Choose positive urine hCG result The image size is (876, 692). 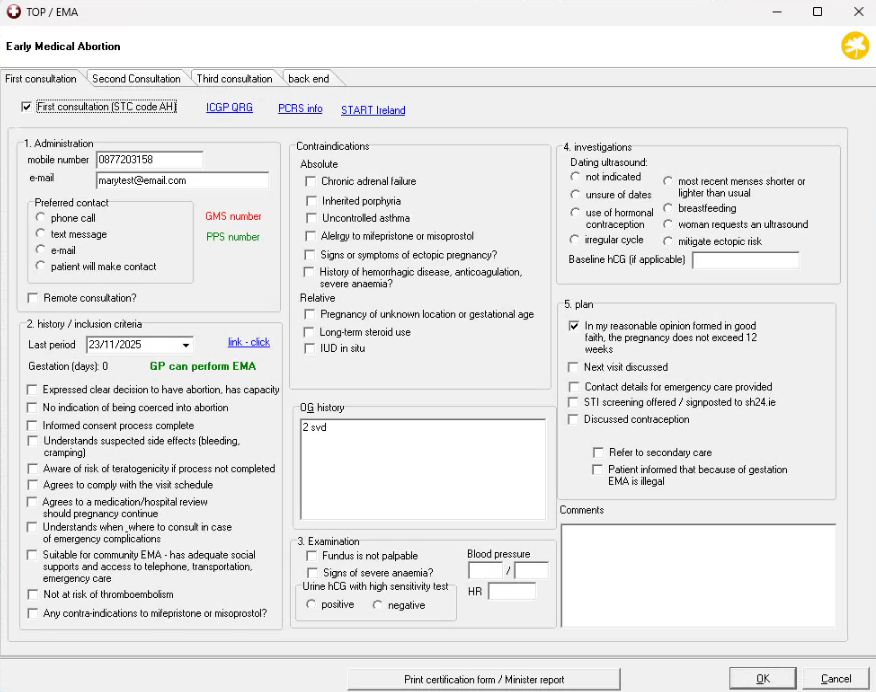[x=312, y=605]
